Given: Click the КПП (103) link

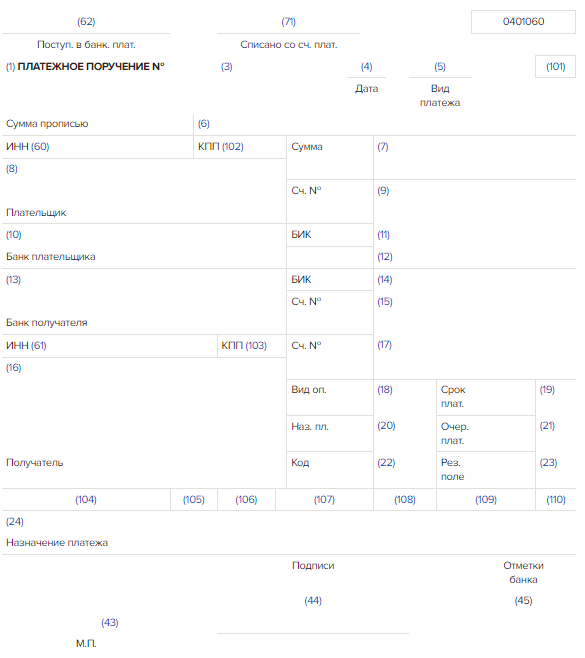Looking at the screenshot, I should click(256, 345).
